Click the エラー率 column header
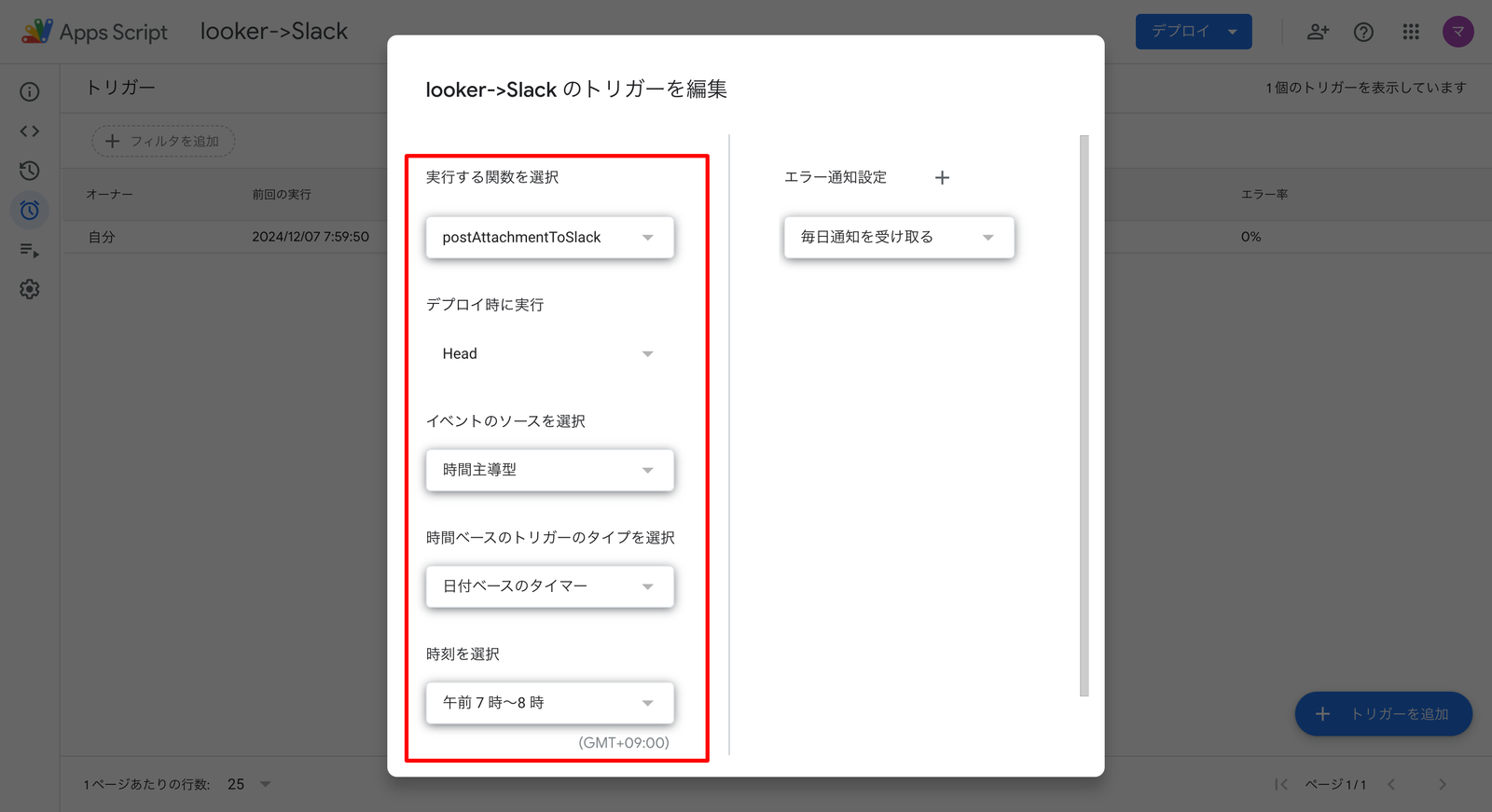This screenshot has width=1492, height=812. [1264, 194]
